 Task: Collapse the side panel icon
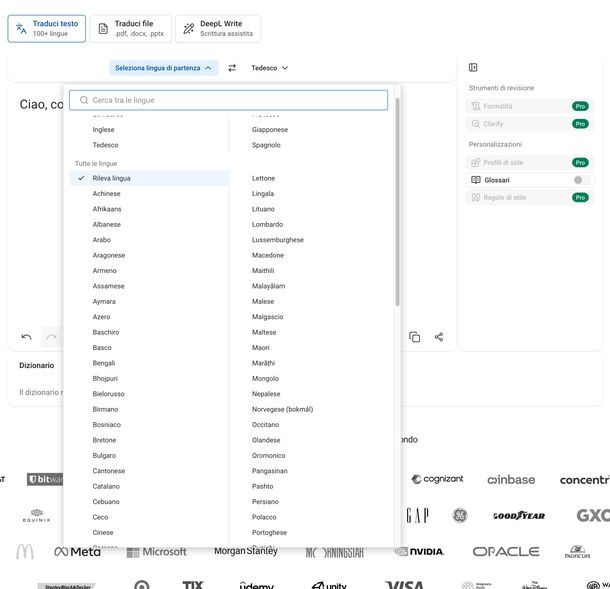[x=473, y=68]
